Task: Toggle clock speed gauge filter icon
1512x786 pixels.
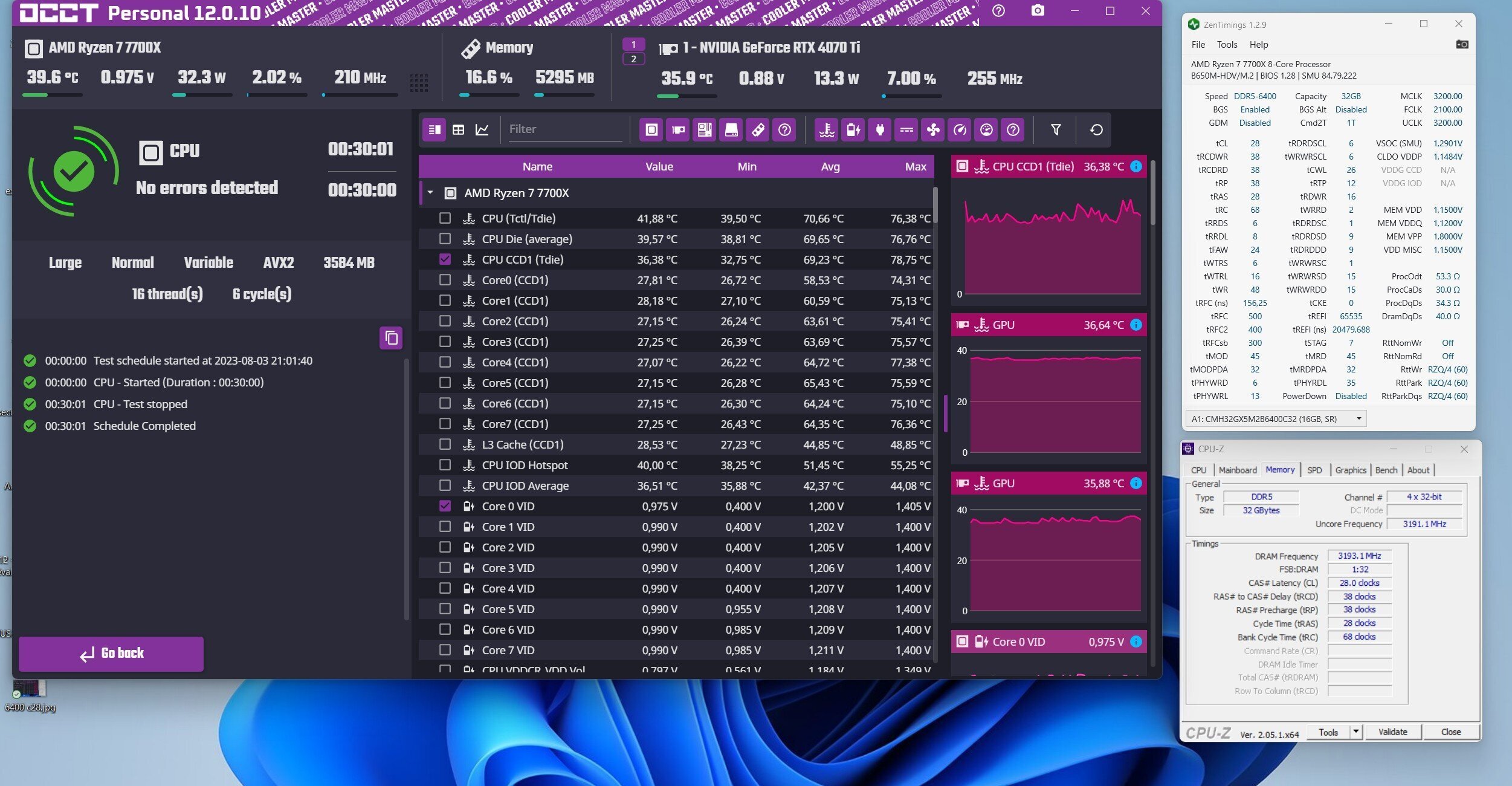Action: pos(960,129)
